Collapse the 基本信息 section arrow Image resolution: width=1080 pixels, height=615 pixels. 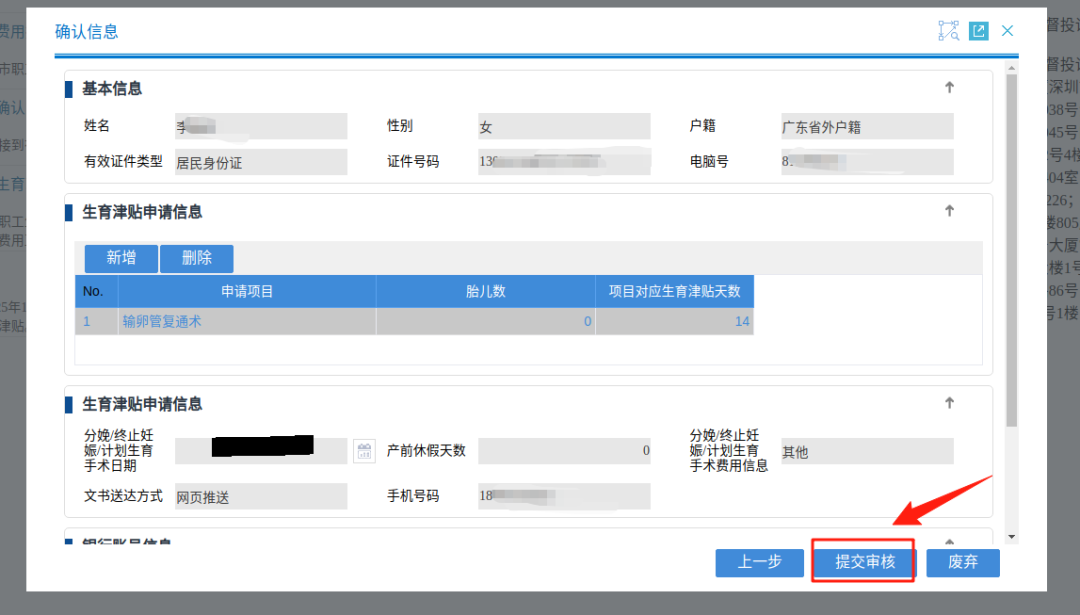pos(949,88)
